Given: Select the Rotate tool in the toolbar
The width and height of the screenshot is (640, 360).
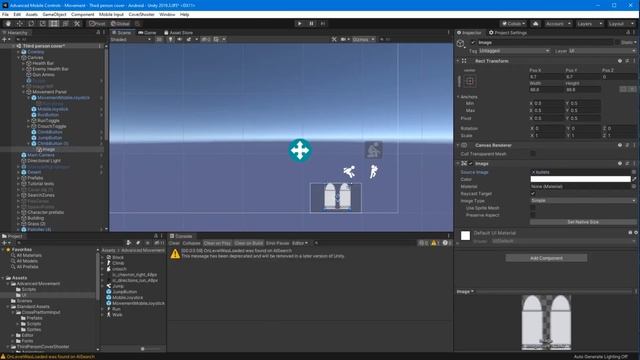Looking at the screenshot, I should point(31,24).
